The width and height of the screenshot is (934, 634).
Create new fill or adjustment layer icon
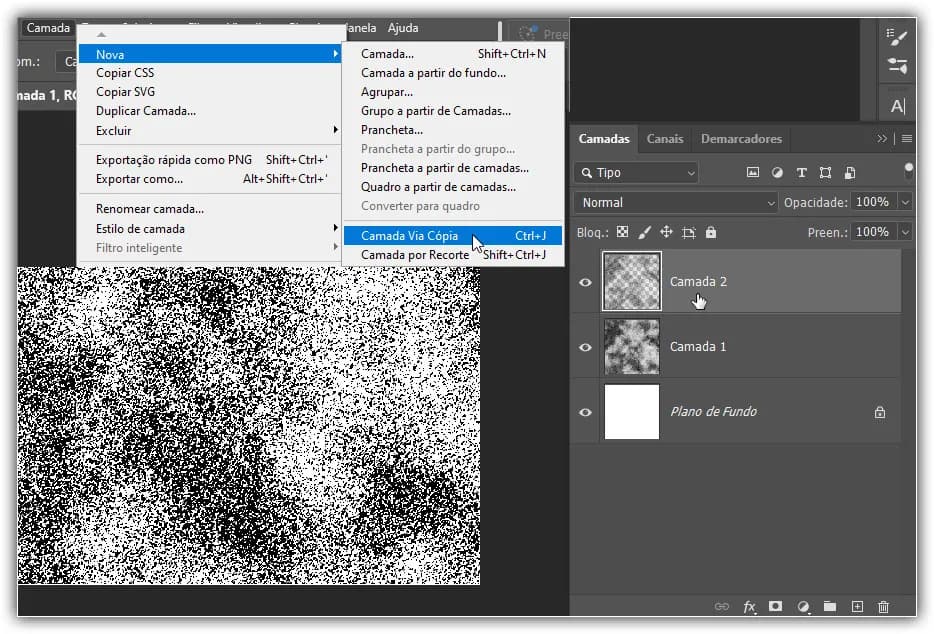[x=803, y=607]
